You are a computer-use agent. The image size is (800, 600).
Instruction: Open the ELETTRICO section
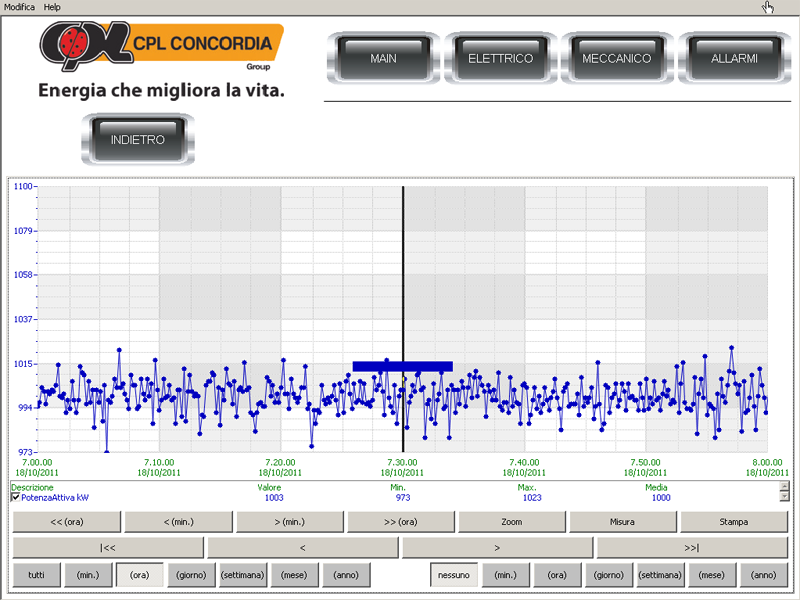point(501,58)
